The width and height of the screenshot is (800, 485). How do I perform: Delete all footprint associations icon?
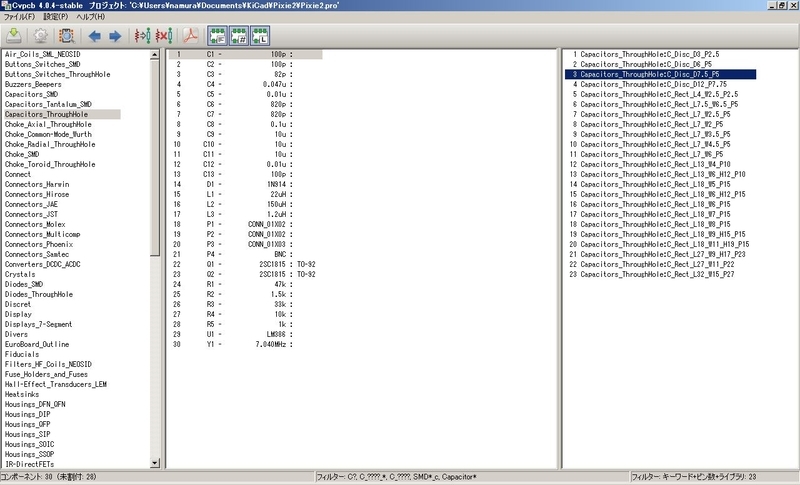[162, 36]
